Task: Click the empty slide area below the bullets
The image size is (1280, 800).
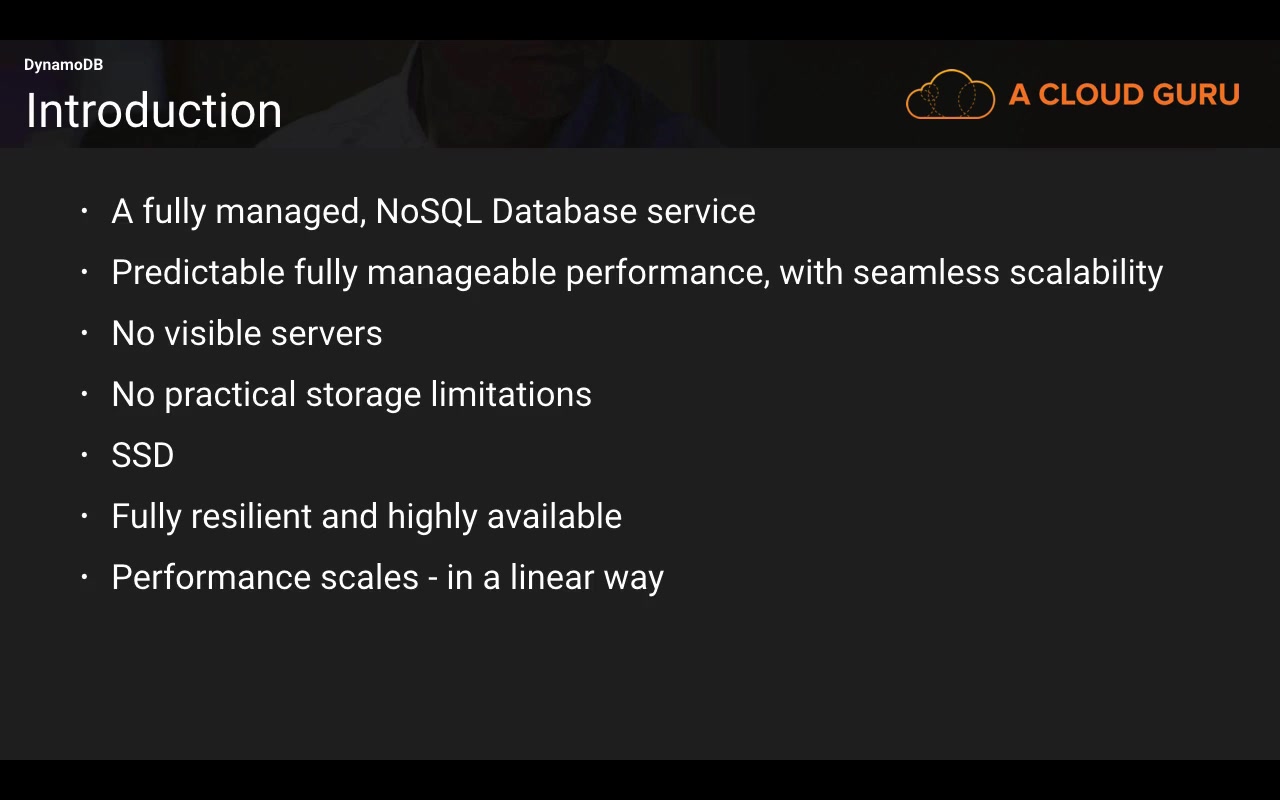Action: pos(640,680)
